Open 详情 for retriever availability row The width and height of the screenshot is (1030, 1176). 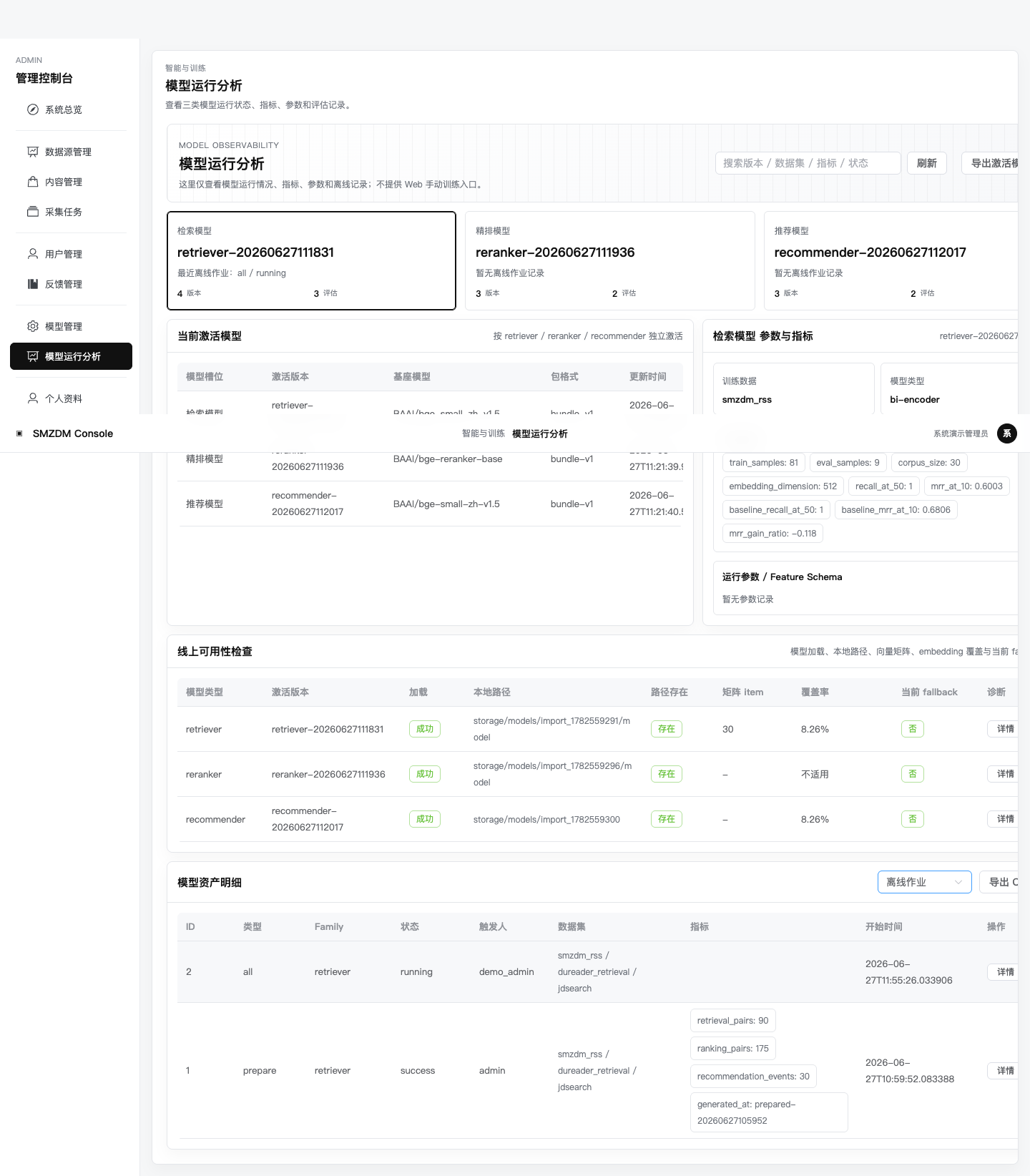tap(1003, 729)
